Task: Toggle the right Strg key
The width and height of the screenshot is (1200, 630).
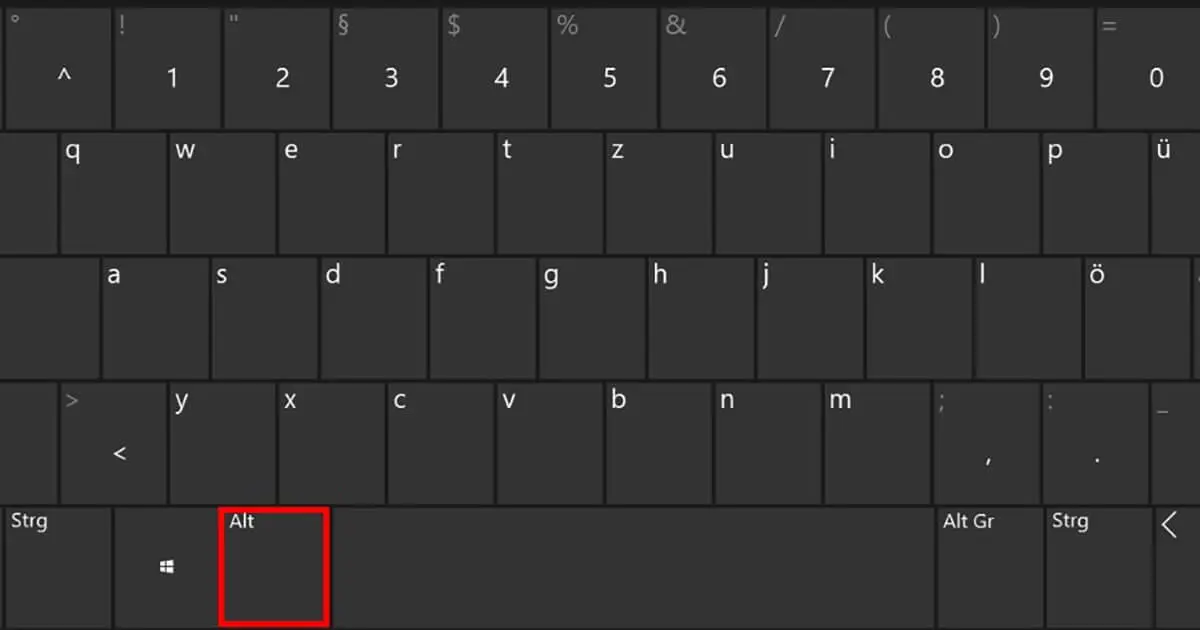Action: 1099,567
